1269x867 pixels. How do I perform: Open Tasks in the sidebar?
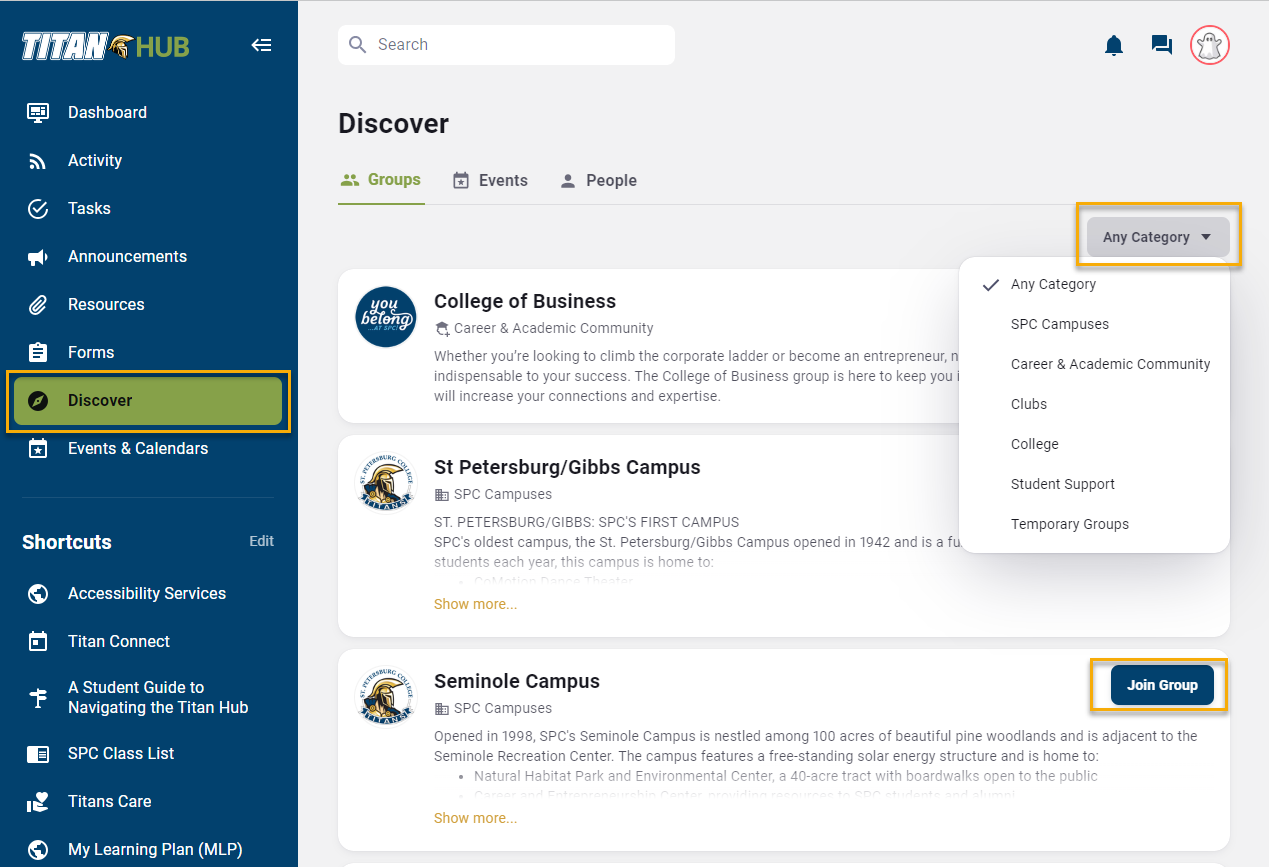[148, 208]
